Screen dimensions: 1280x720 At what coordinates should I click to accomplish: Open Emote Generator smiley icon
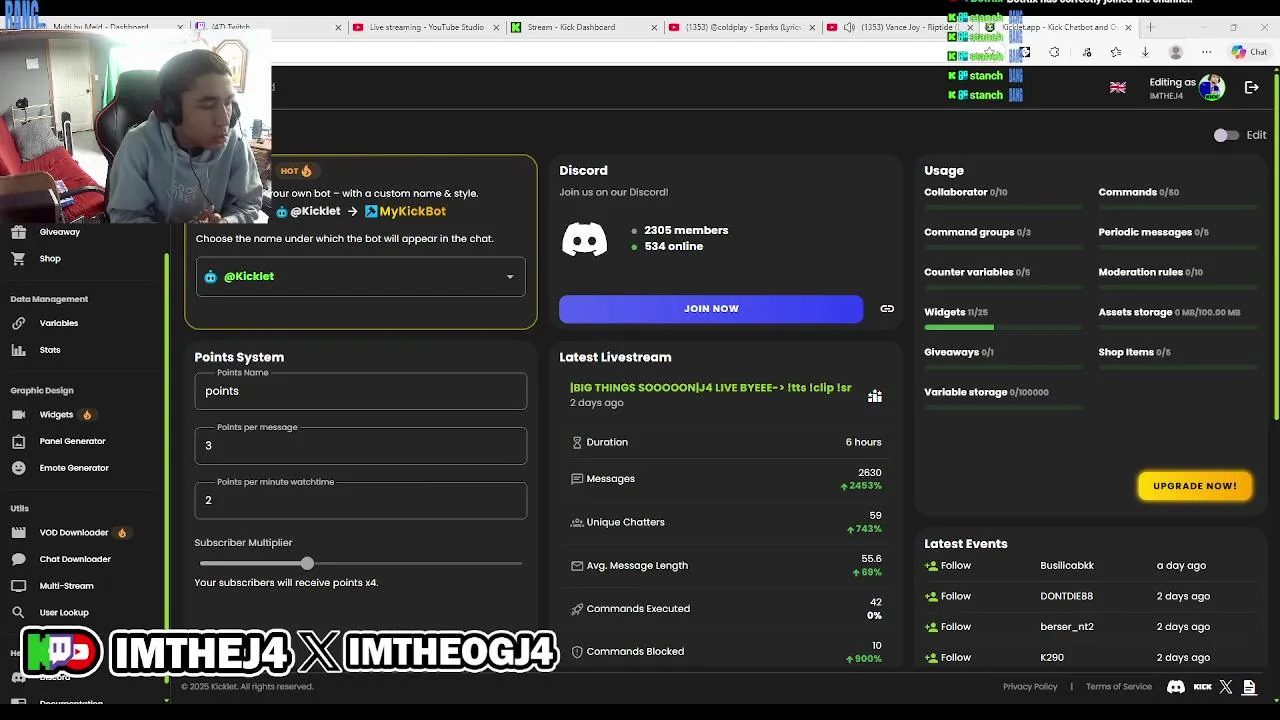18,468
